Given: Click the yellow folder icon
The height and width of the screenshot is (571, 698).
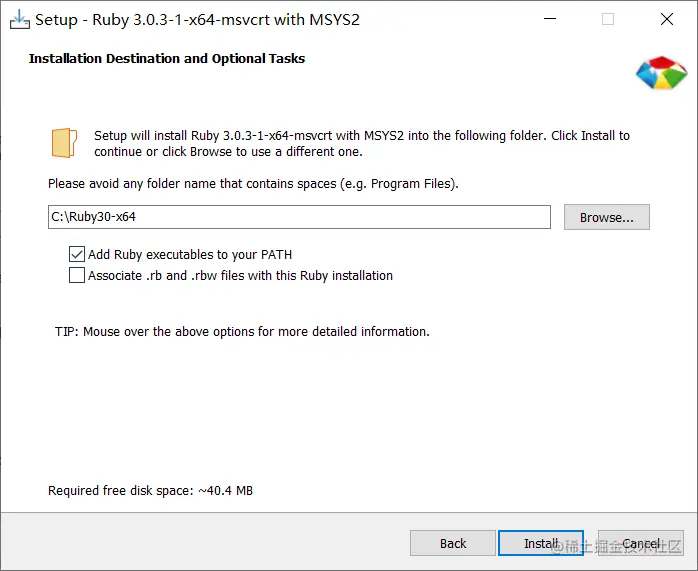Looking at the screenshot, I should (65, 142).
